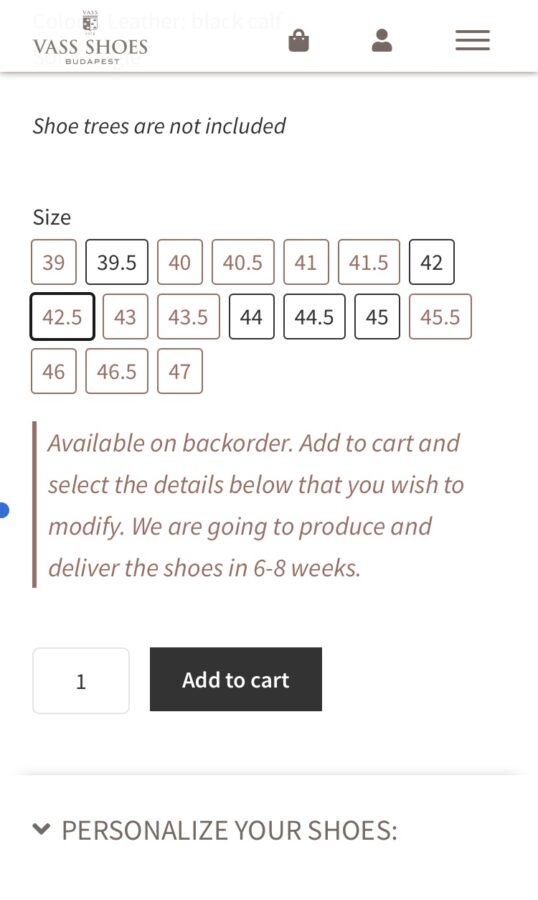Click the Add to cart button
Screen dimensions: 538x900
click(236, 680)
